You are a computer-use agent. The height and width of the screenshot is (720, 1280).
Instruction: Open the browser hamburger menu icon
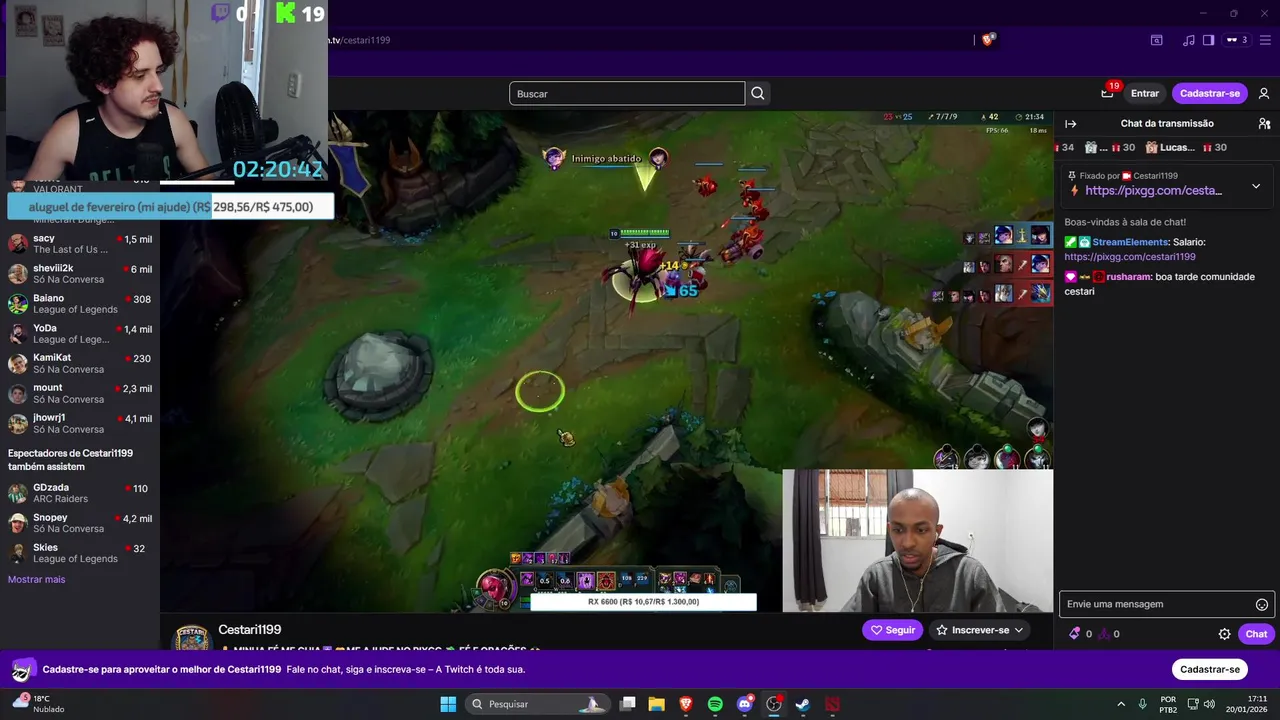pos(1264,40)
